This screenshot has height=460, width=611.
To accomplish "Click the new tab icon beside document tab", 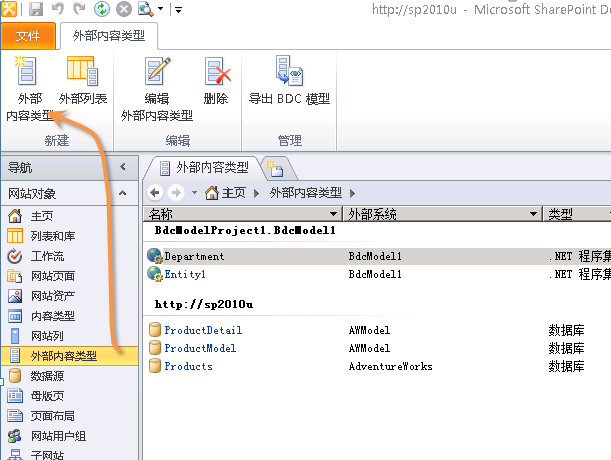I will pos(276,169).
